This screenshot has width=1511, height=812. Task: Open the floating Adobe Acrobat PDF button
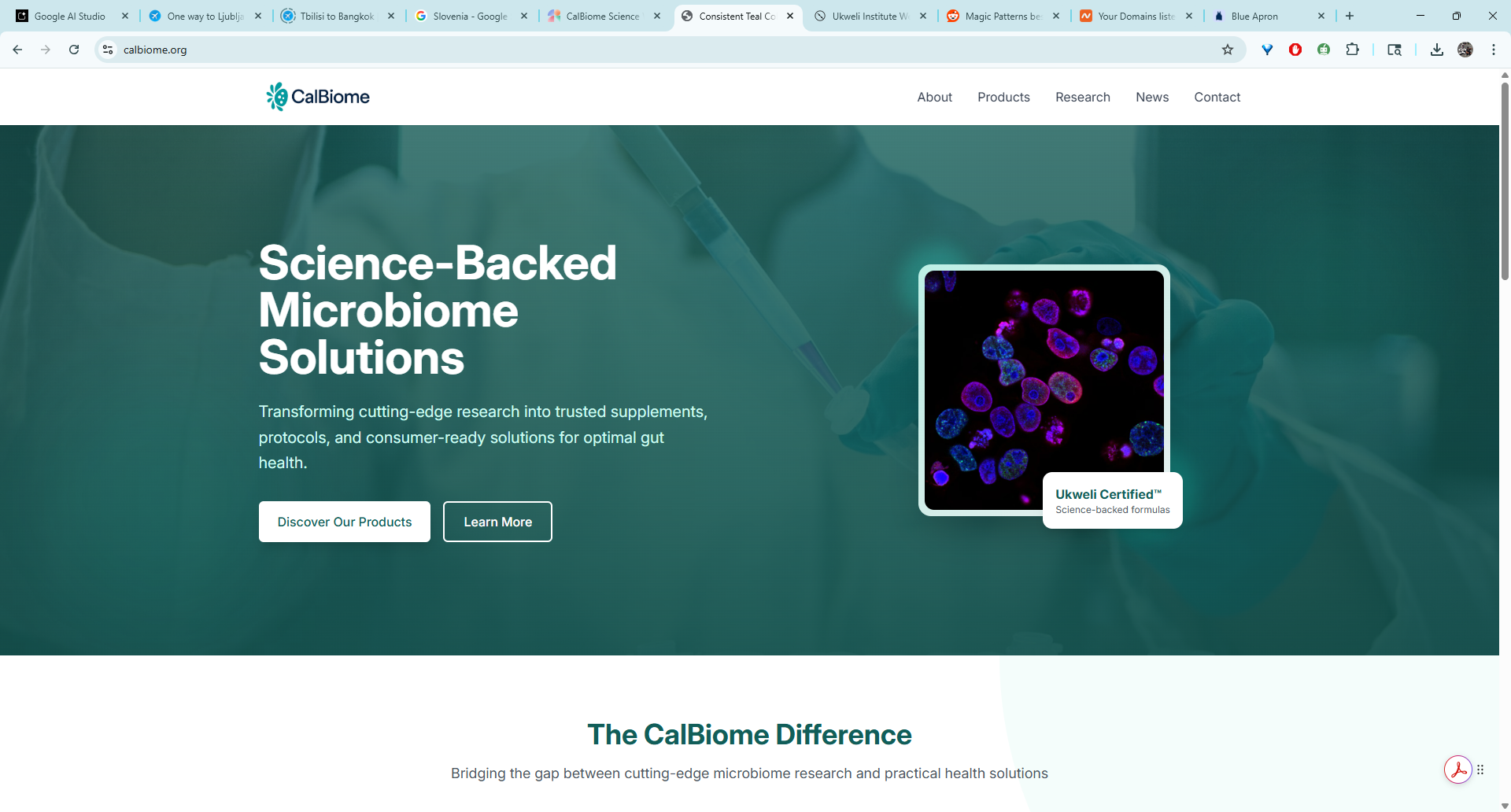tap(1457, 770)
